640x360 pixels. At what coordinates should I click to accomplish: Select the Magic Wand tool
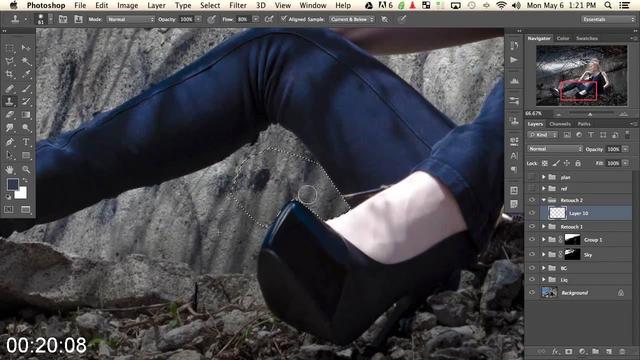26,61
